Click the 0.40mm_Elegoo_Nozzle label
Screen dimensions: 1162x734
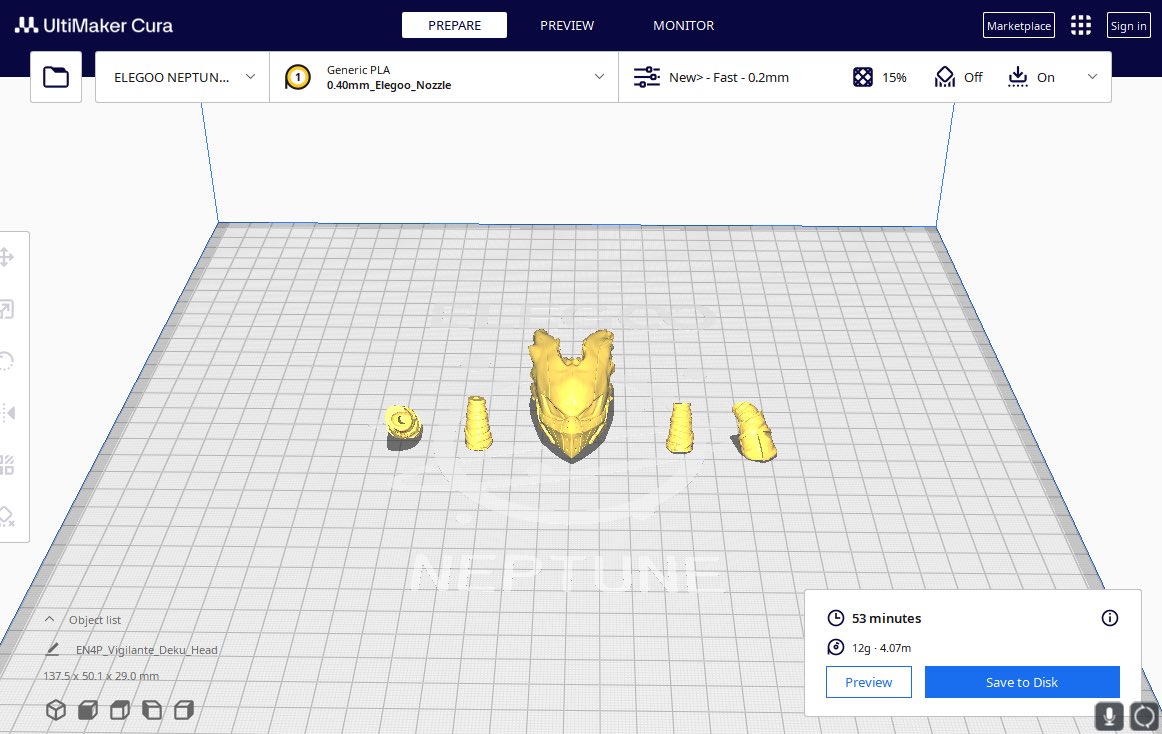pyautogui.click(x=389, y=85)
